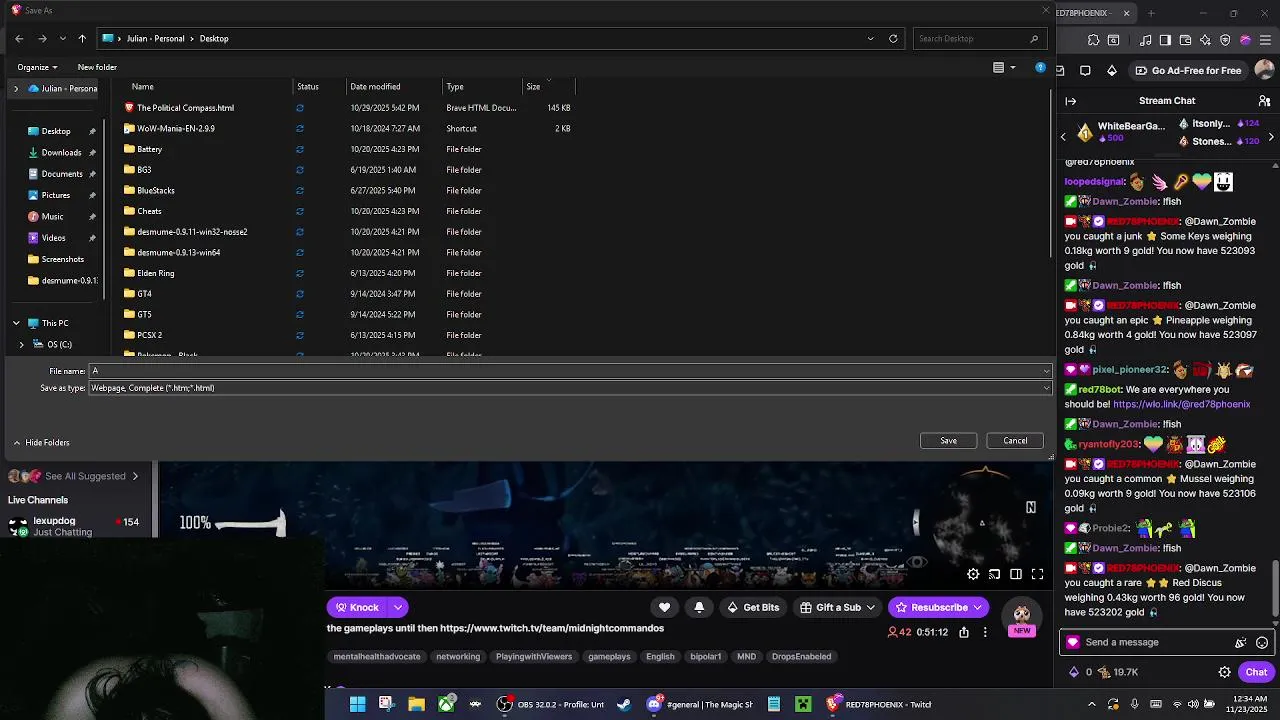Screen dimensions: 1280x720
Task: Open Discord #general taskbar item
Action: click(699, 704)
